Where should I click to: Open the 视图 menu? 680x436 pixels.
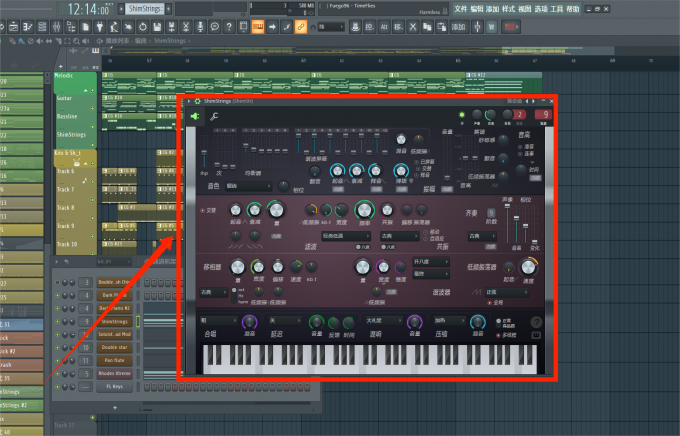524,9
